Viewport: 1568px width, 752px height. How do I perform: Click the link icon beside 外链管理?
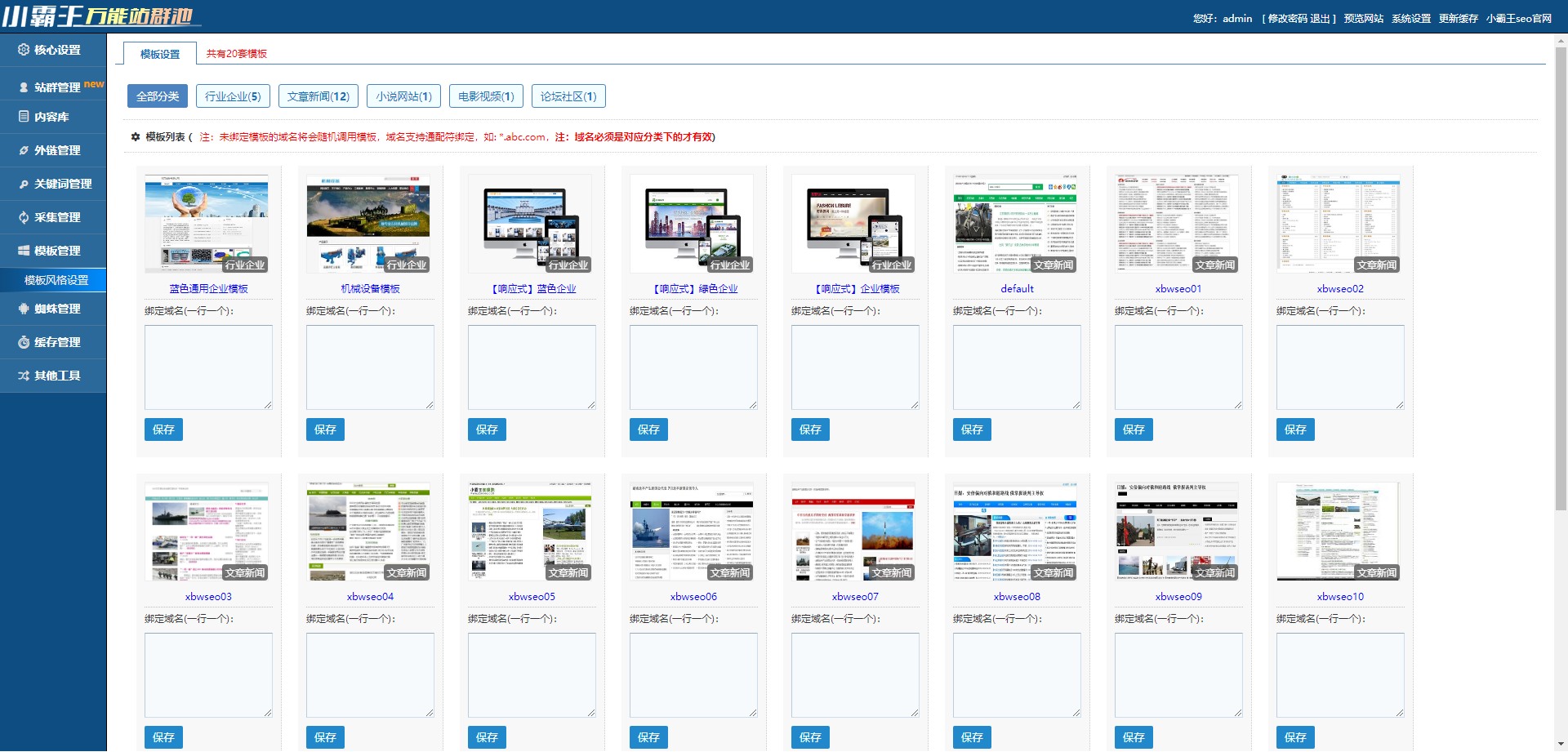coord(24,150)
